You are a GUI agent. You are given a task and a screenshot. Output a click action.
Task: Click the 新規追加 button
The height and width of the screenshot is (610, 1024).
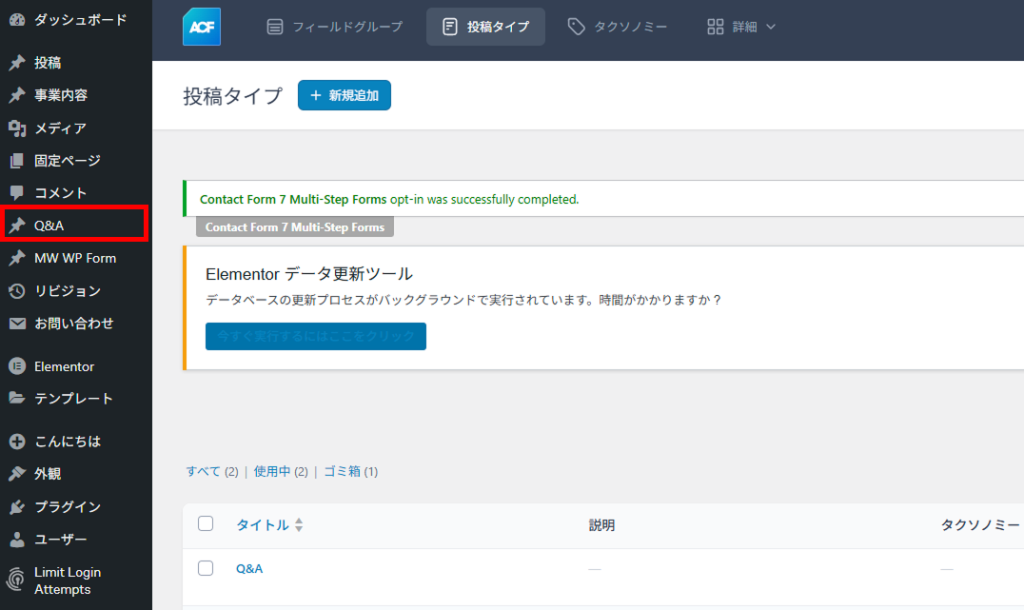tap(344, 95)
